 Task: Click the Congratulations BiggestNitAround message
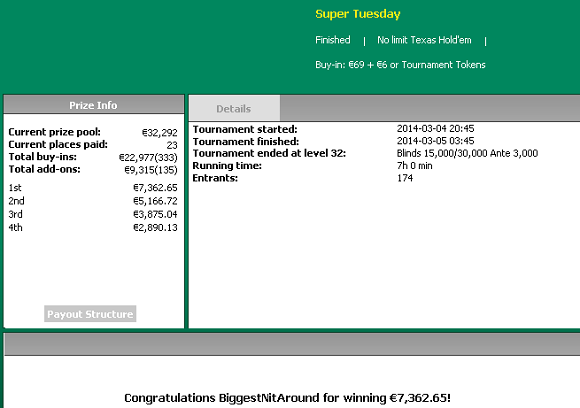(x=287, y=398)
